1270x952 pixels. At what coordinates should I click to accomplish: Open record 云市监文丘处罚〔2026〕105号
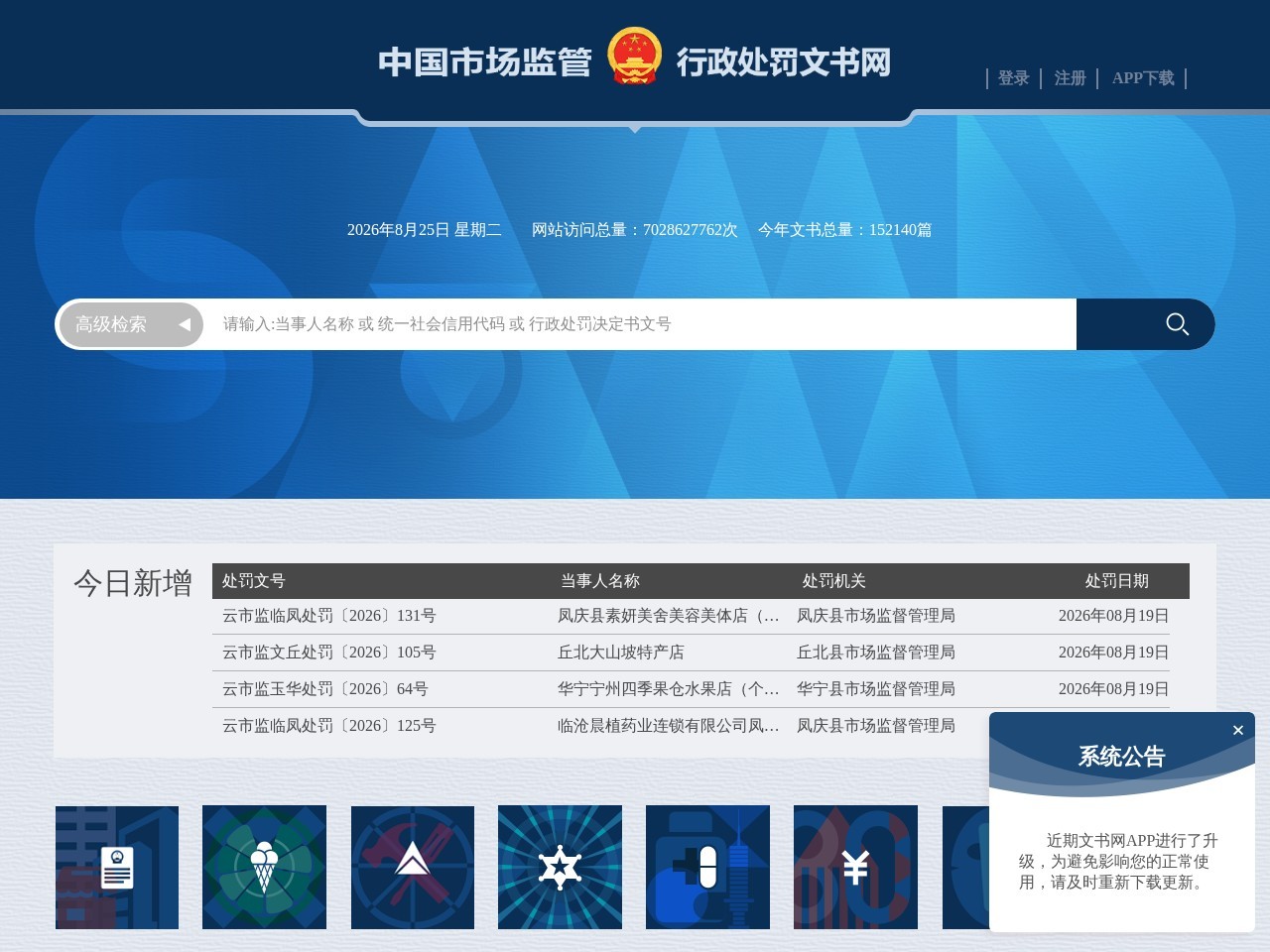(329, 653)
